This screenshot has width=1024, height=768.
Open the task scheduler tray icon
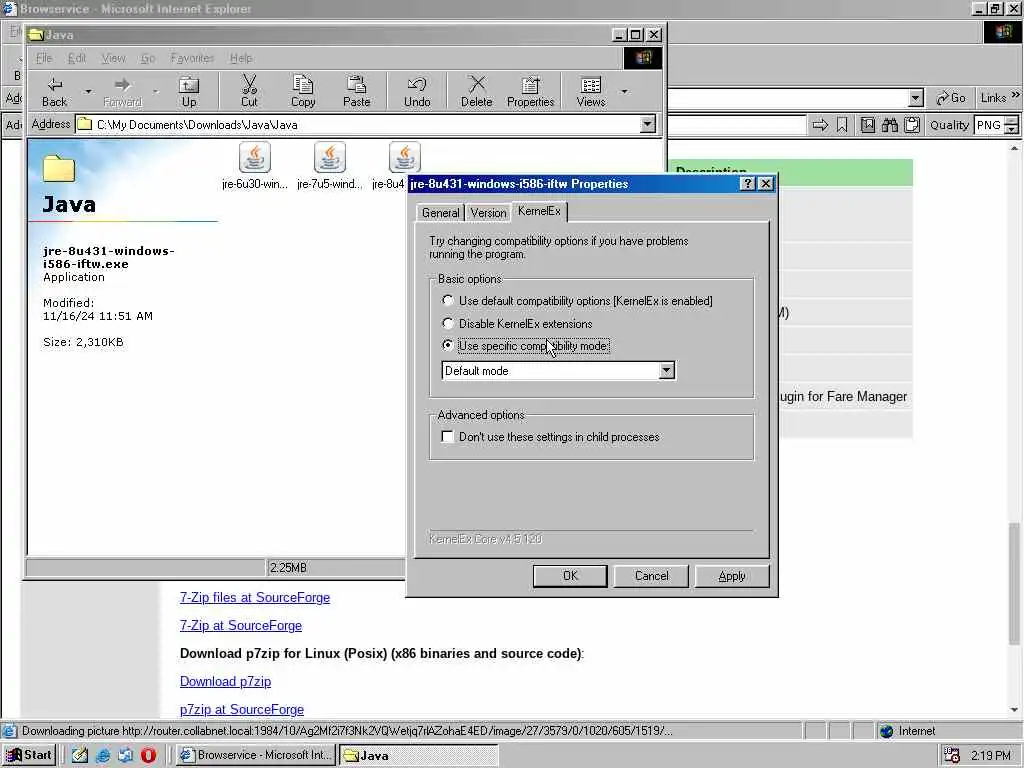click(952, 755)
